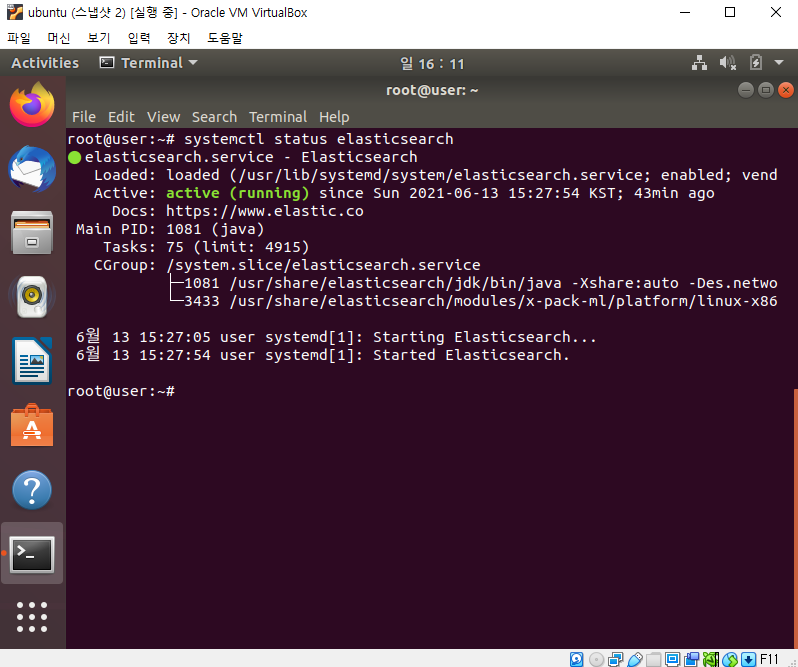798x667 pixels.
Task: Open VirtualBox 도움말 menu
Action: click(x=225, y=38)
